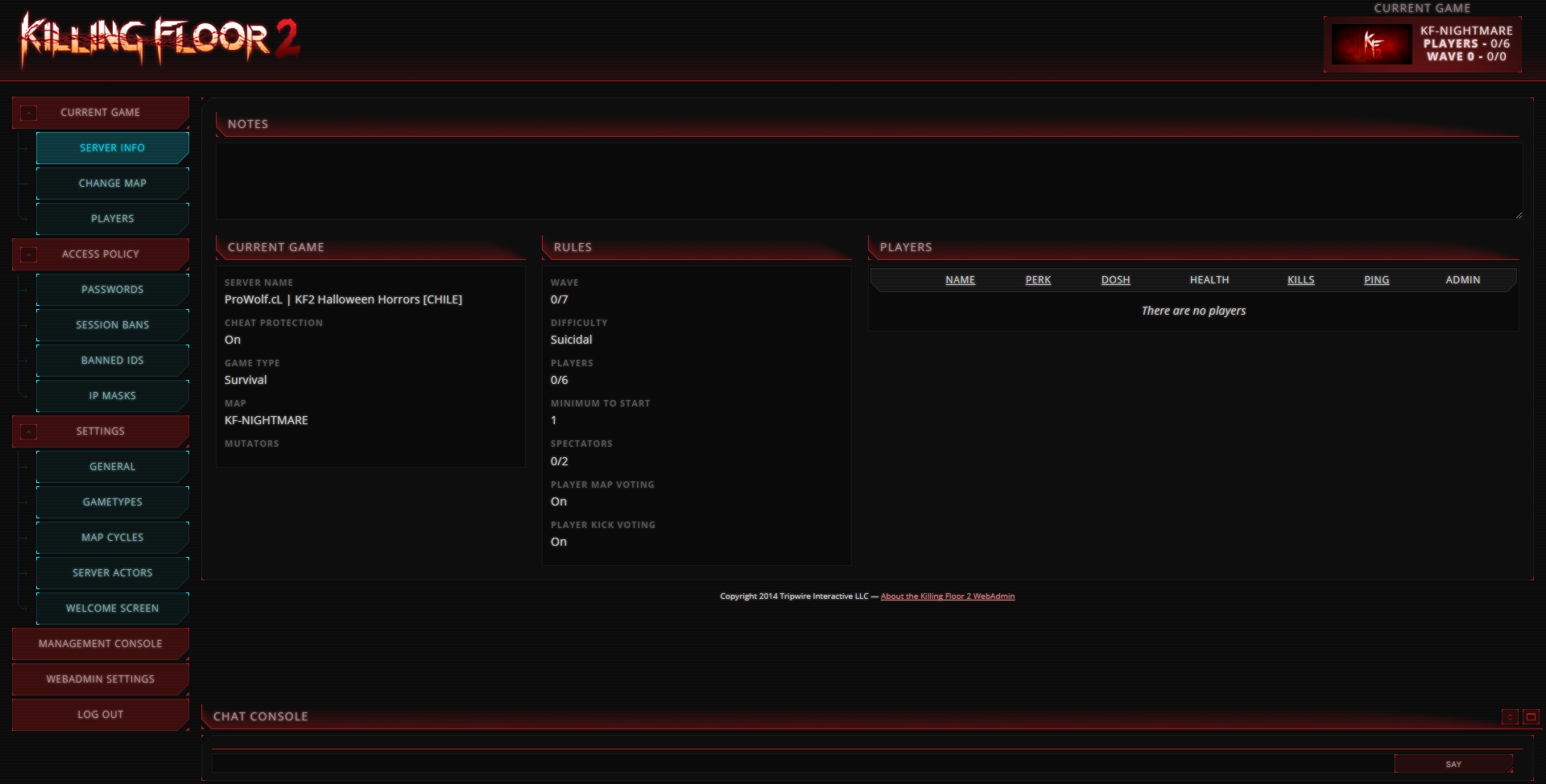The width and height of the screenshot is (1546, 784).
Task: Collapse the Settings section arrow
Action: click(28, 431)
